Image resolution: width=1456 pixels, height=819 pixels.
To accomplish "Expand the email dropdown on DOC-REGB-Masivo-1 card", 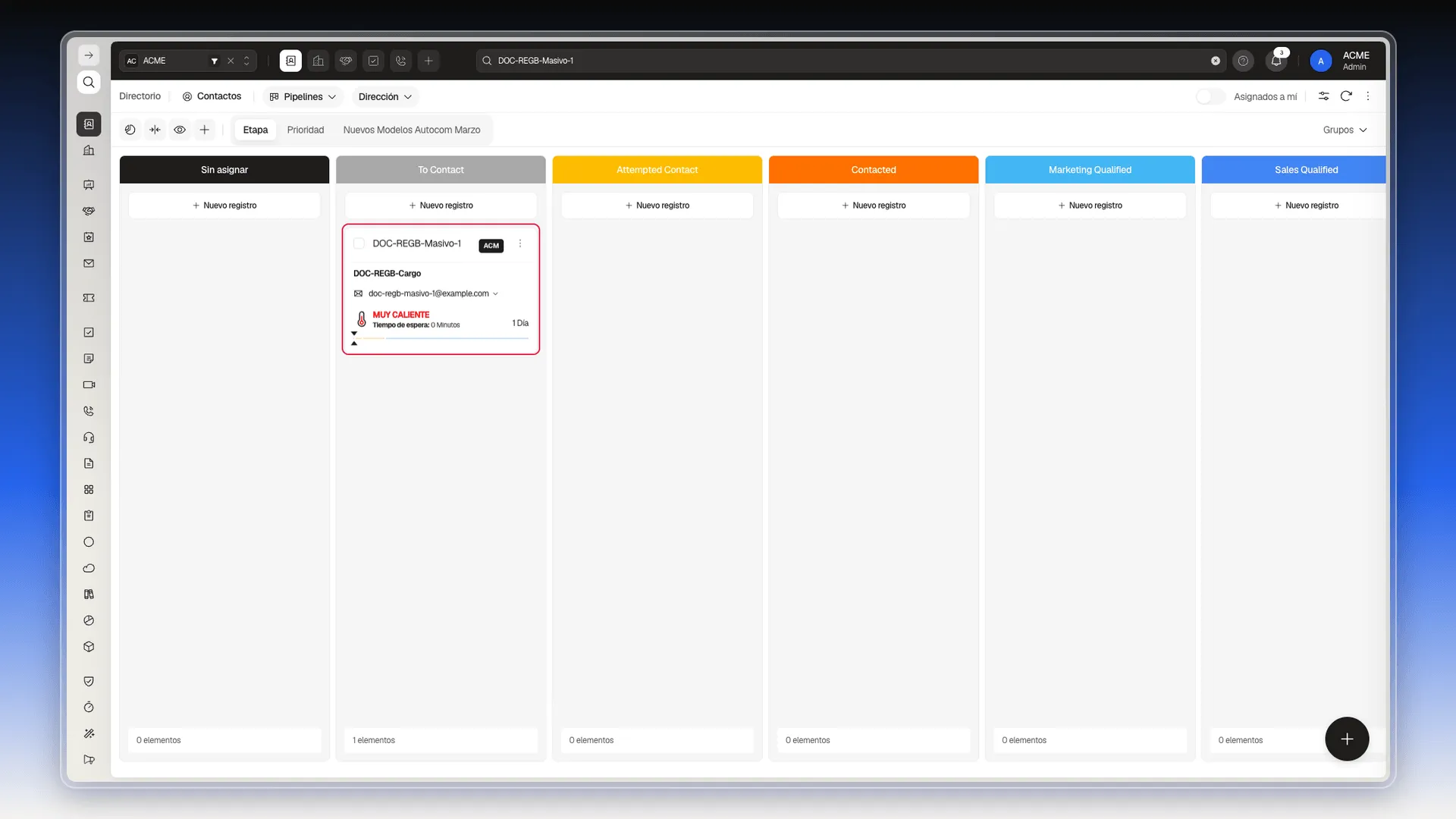I will (495, 293).
